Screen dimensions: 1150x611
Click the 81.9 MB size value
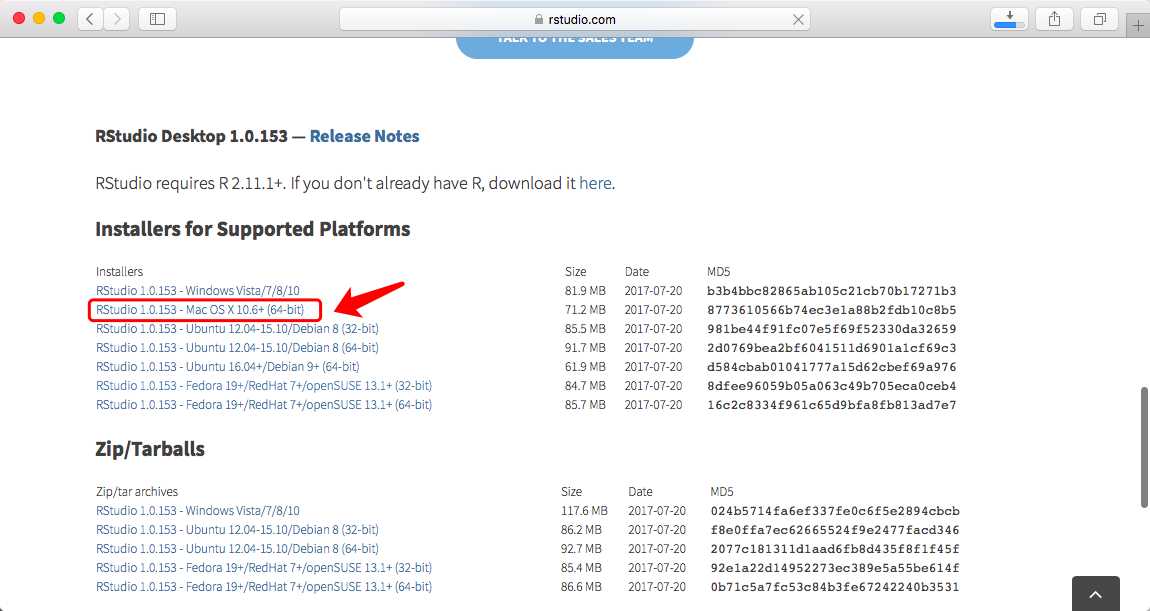[x=585, y=291]
